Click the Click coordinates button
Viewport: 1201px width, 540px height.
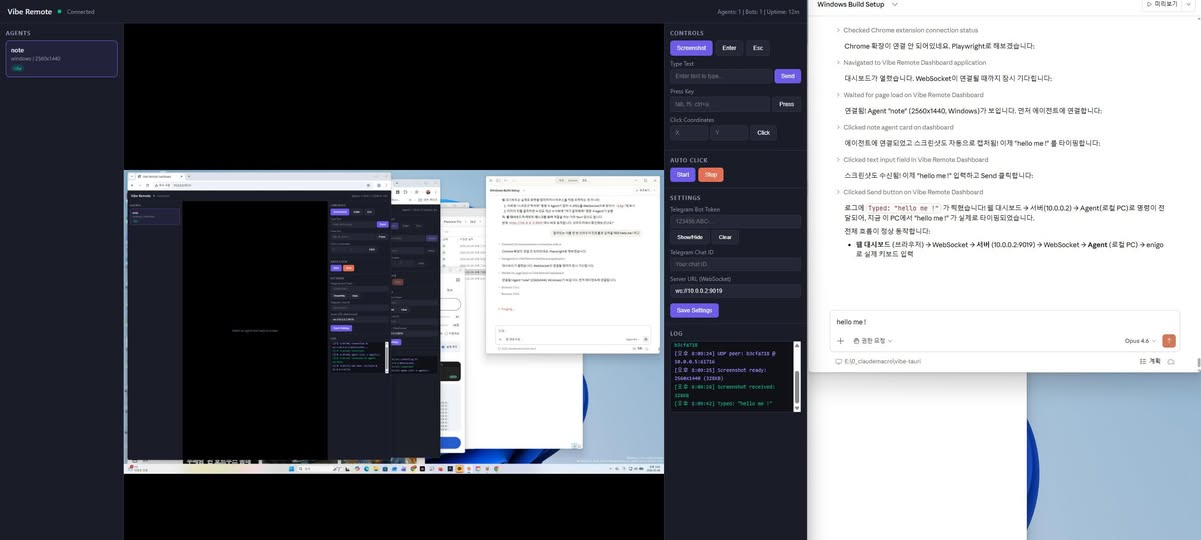pyautogui.click(x=764, y=132)
